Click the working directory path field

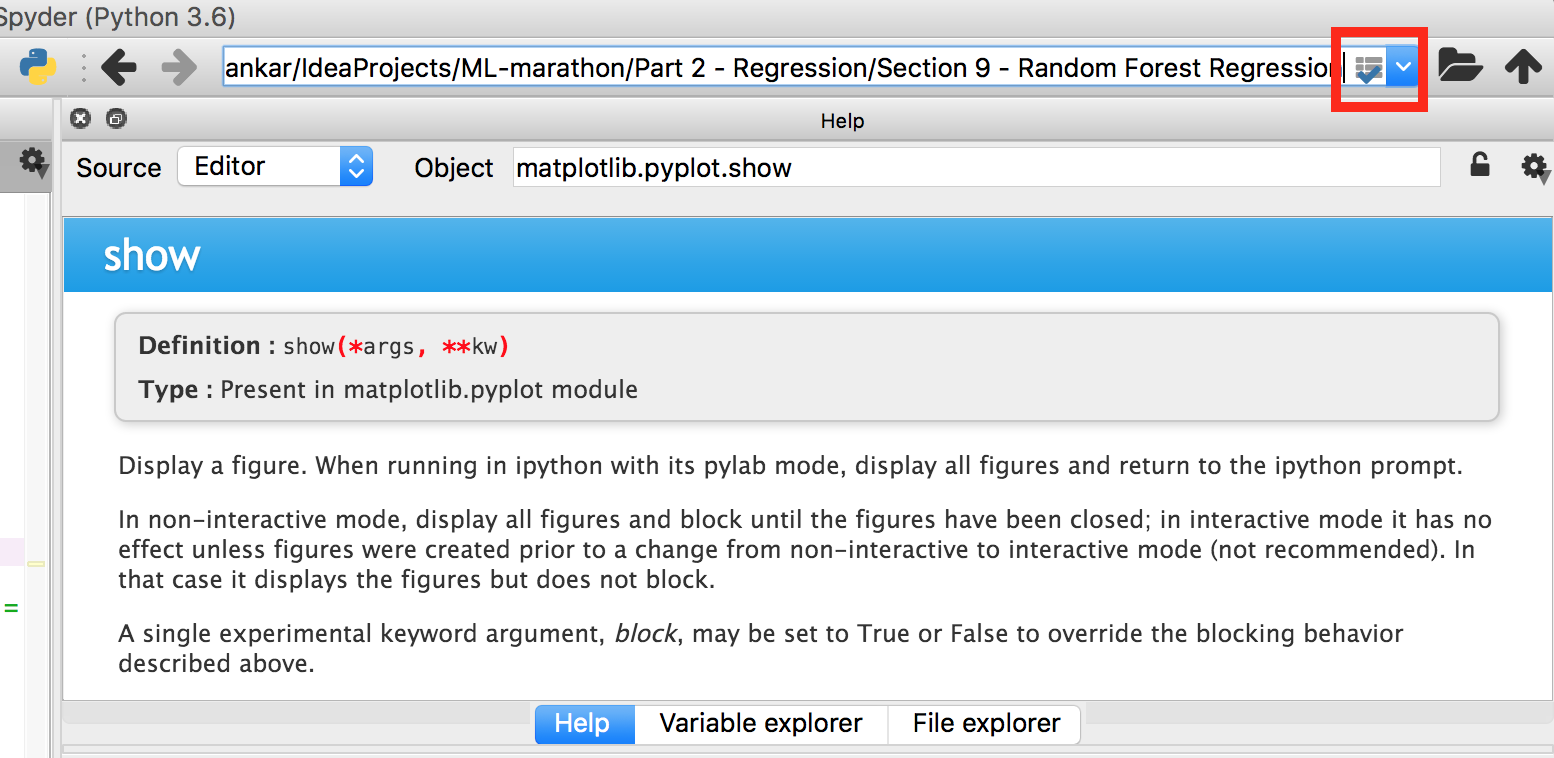(x=780, y=67)
